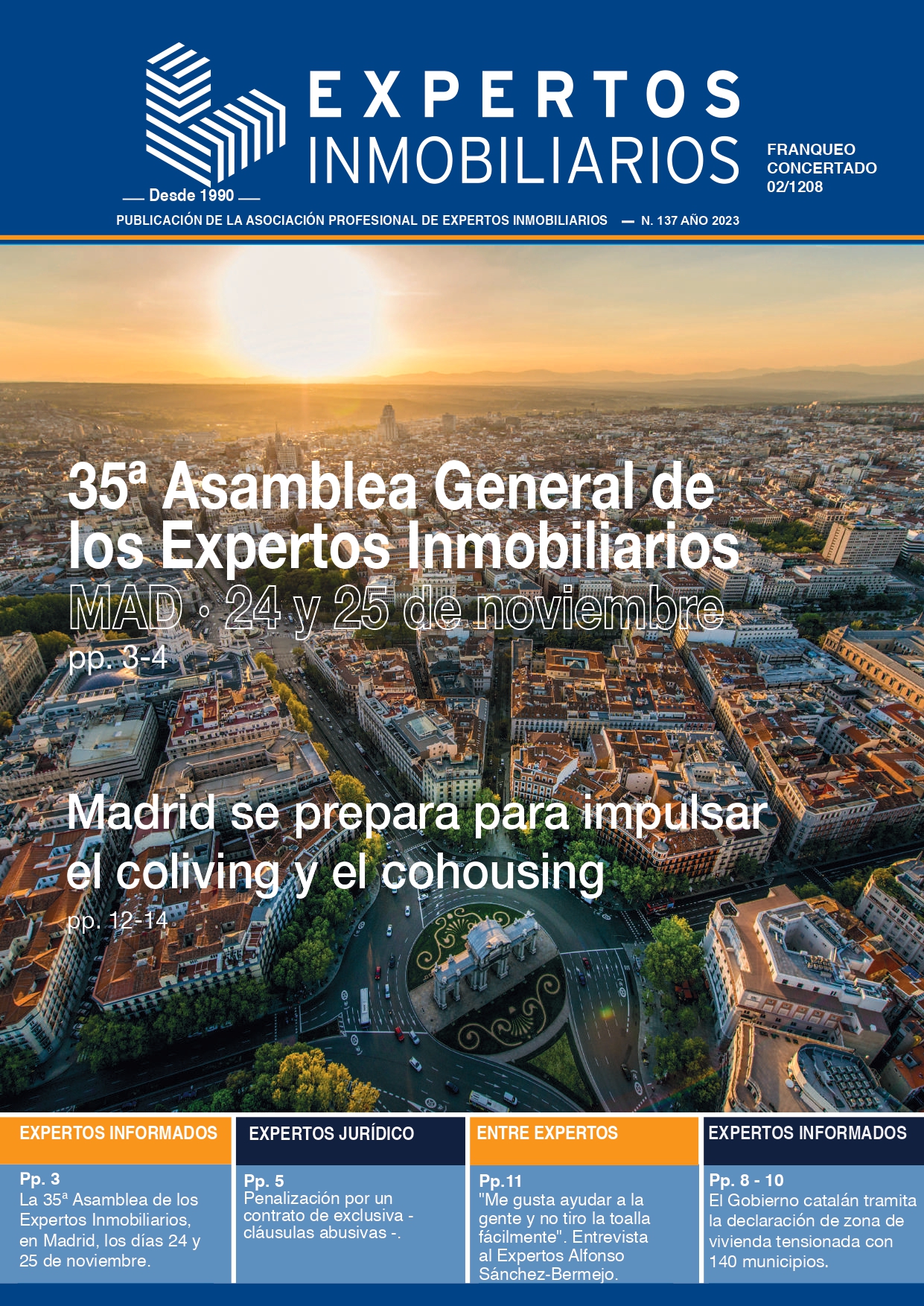Image resolution: width=924 pixels, height=1306 pixels.
Task: Click 'PUBLICACIÓN DE LA ASOCIACIÓN PROFESIONAL' line
Action: coord(362,220)
